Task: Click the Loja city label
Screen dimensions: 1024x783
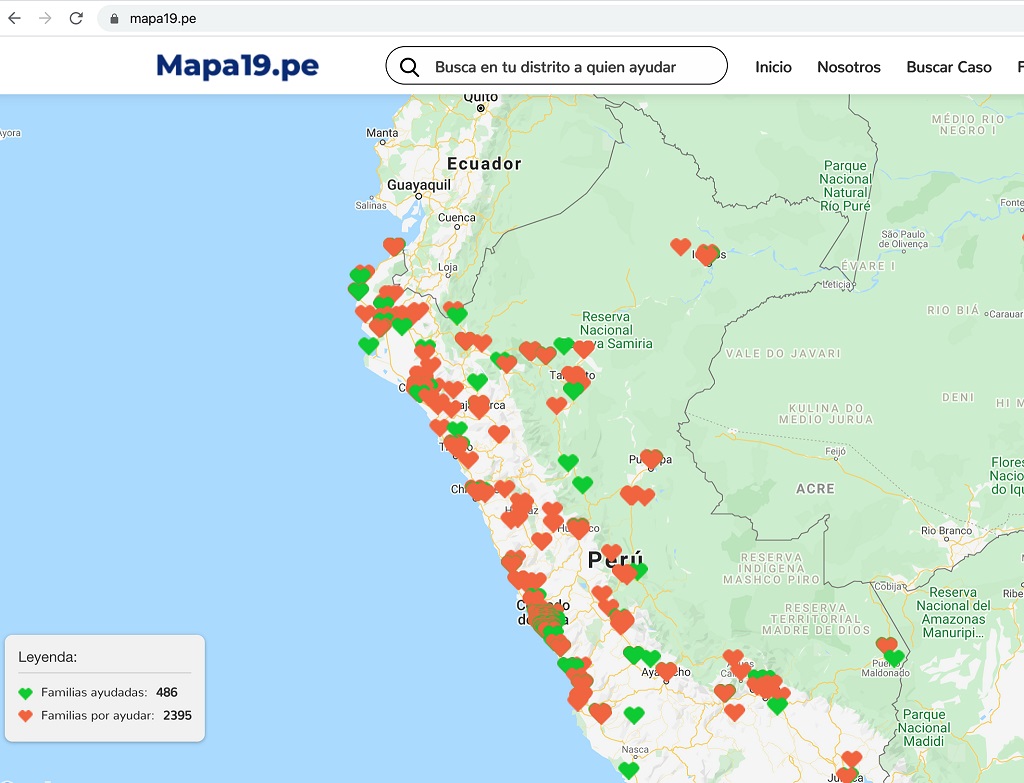Action: tap(448, 267)
